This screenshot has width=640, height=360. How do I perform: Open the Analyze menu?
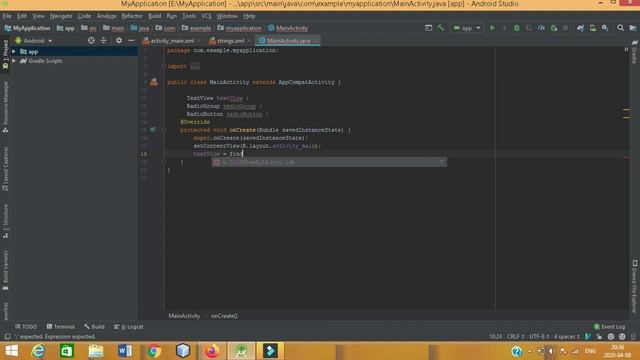(106, 16)
